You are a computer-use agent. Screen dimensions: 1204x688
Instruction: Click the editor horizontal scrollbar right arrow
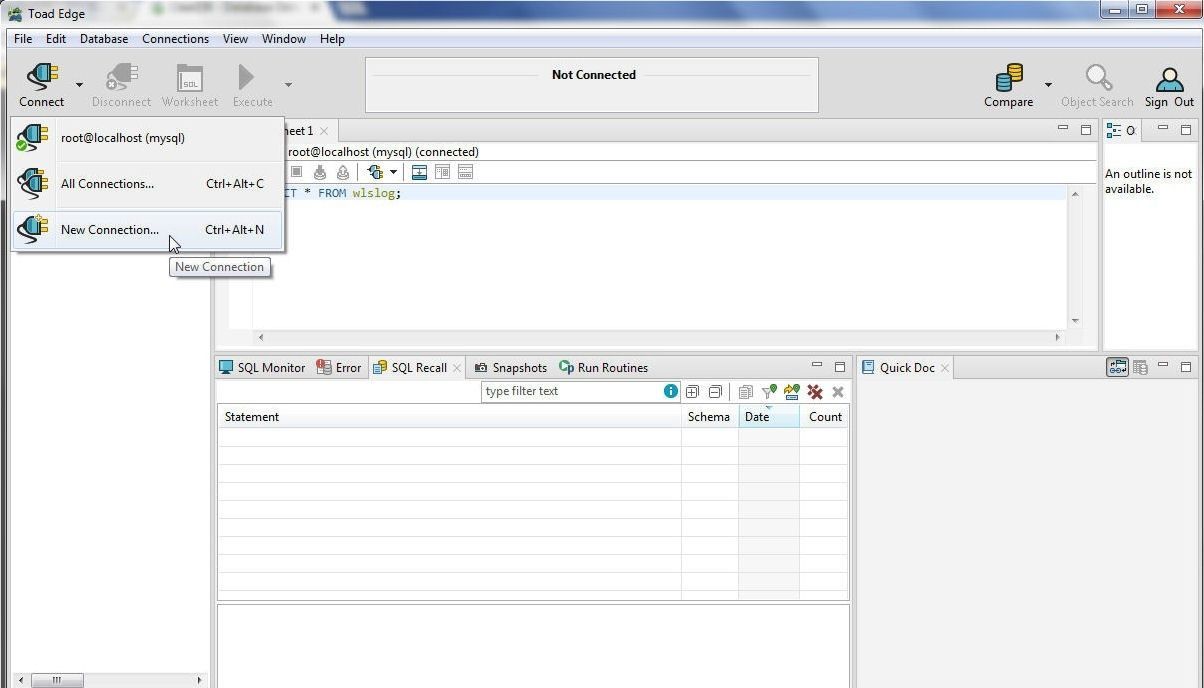(1057, 337)
